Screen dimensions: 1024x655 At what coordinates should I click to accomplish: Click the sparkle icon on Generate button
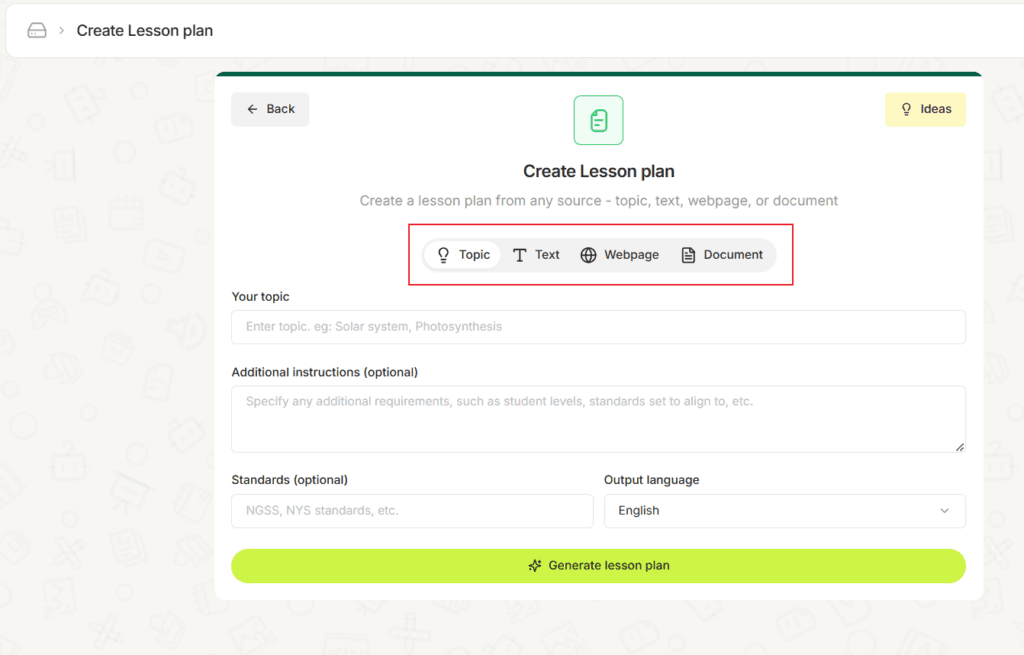[536, 566]
